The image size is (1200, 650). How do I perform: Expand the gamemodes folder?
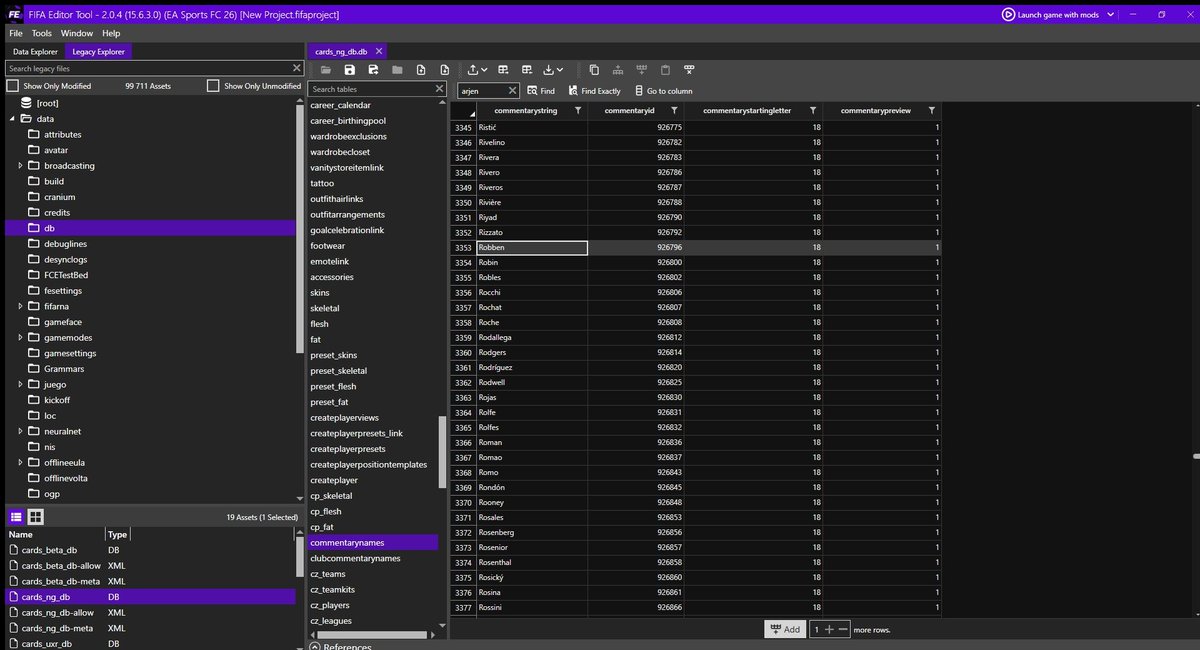click(x=20, y=338)
